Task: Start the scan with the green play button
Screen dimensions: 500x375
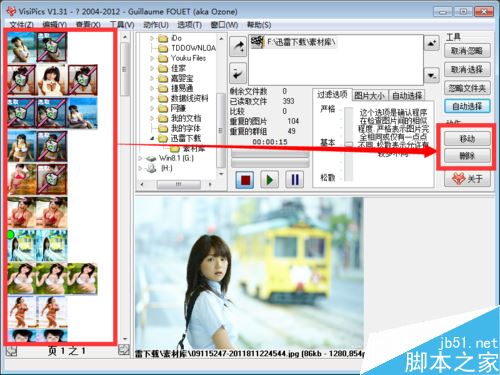Action: click(x=269, y=180)
